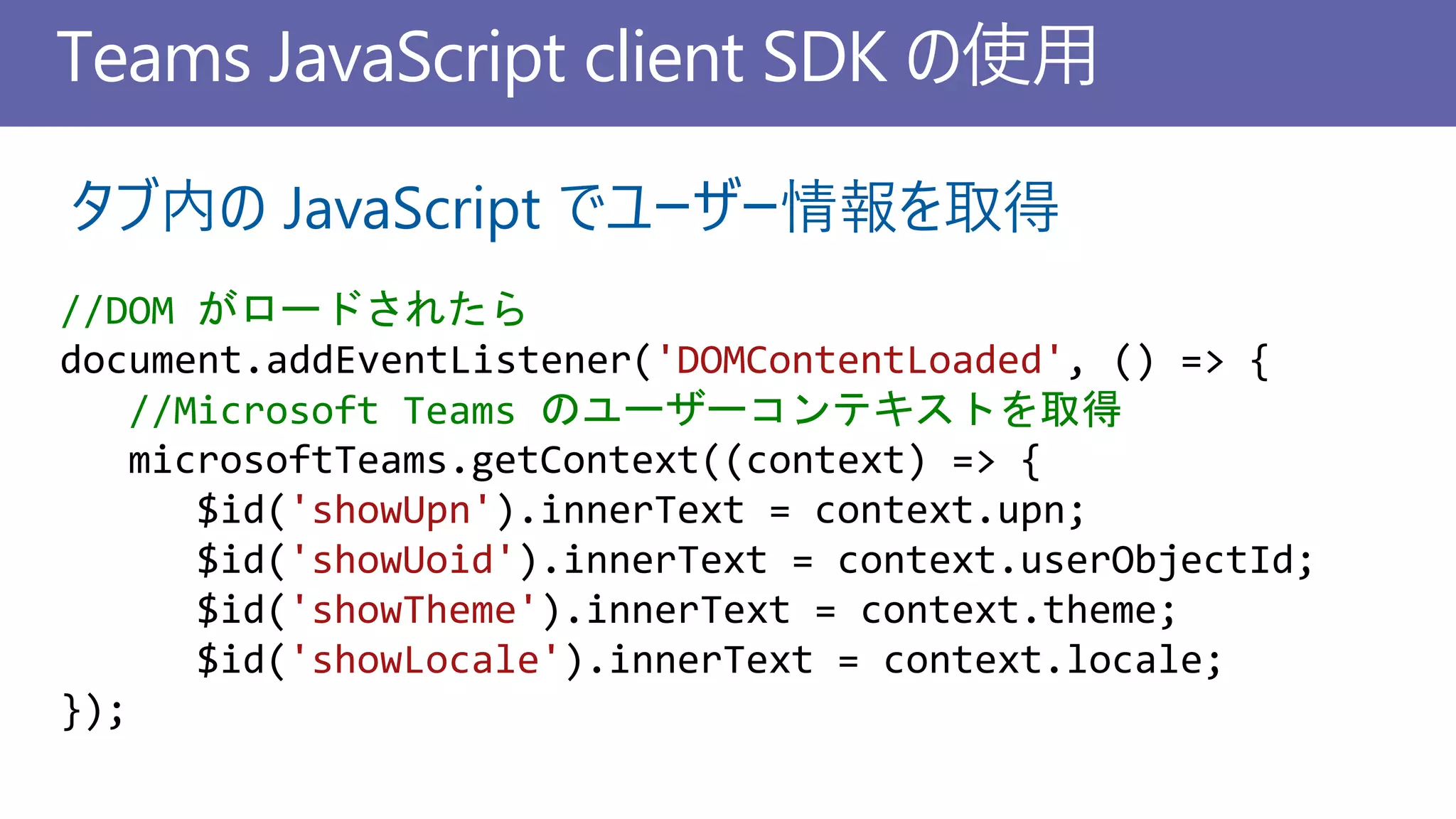Click the comment '//DOM がロードされたら'
Viewport: 1456px width, 819px height.
click(293, 310)
